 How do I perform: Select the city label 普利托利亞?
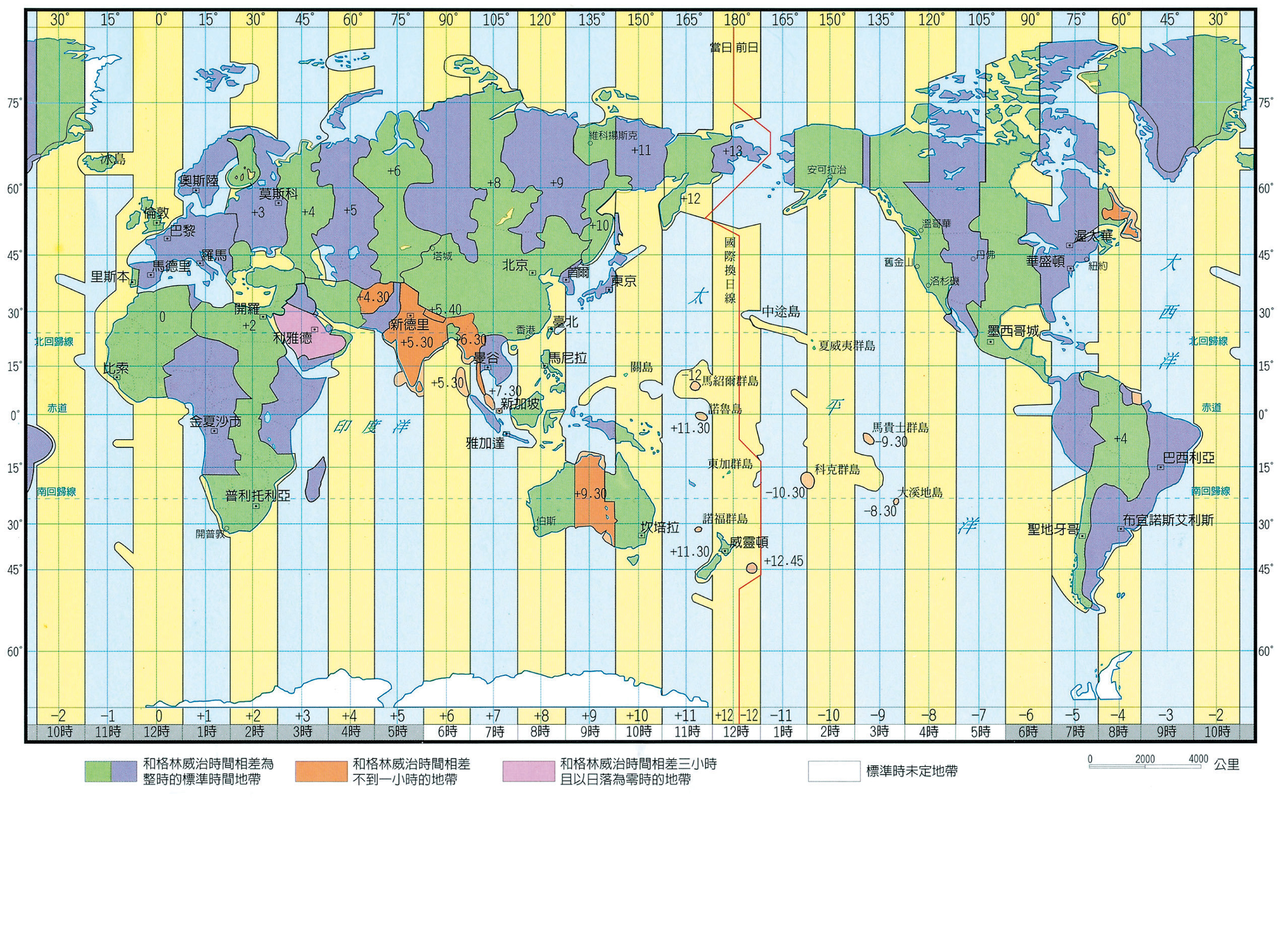point(257,496)
